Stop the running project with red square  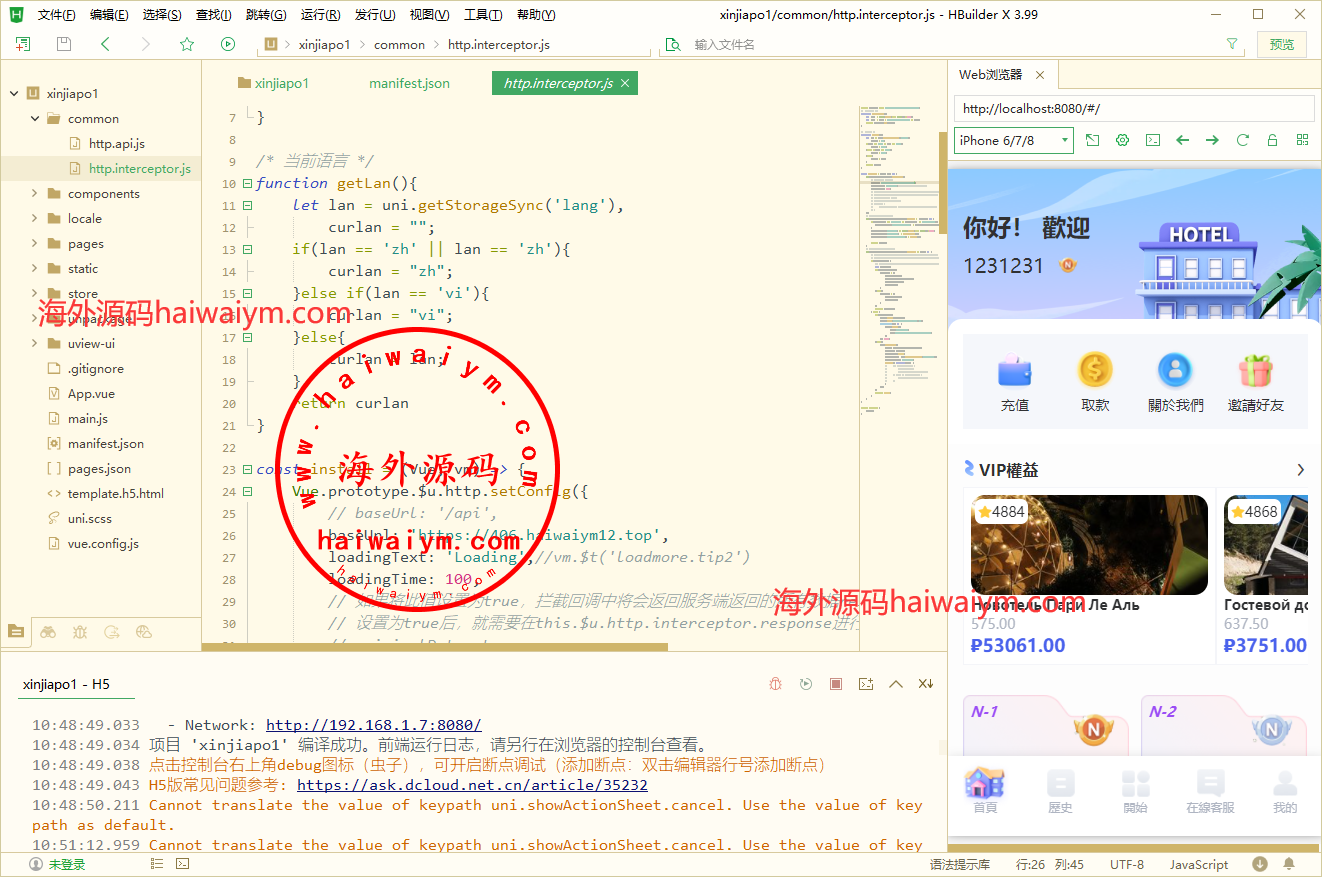tap(836, 684)
